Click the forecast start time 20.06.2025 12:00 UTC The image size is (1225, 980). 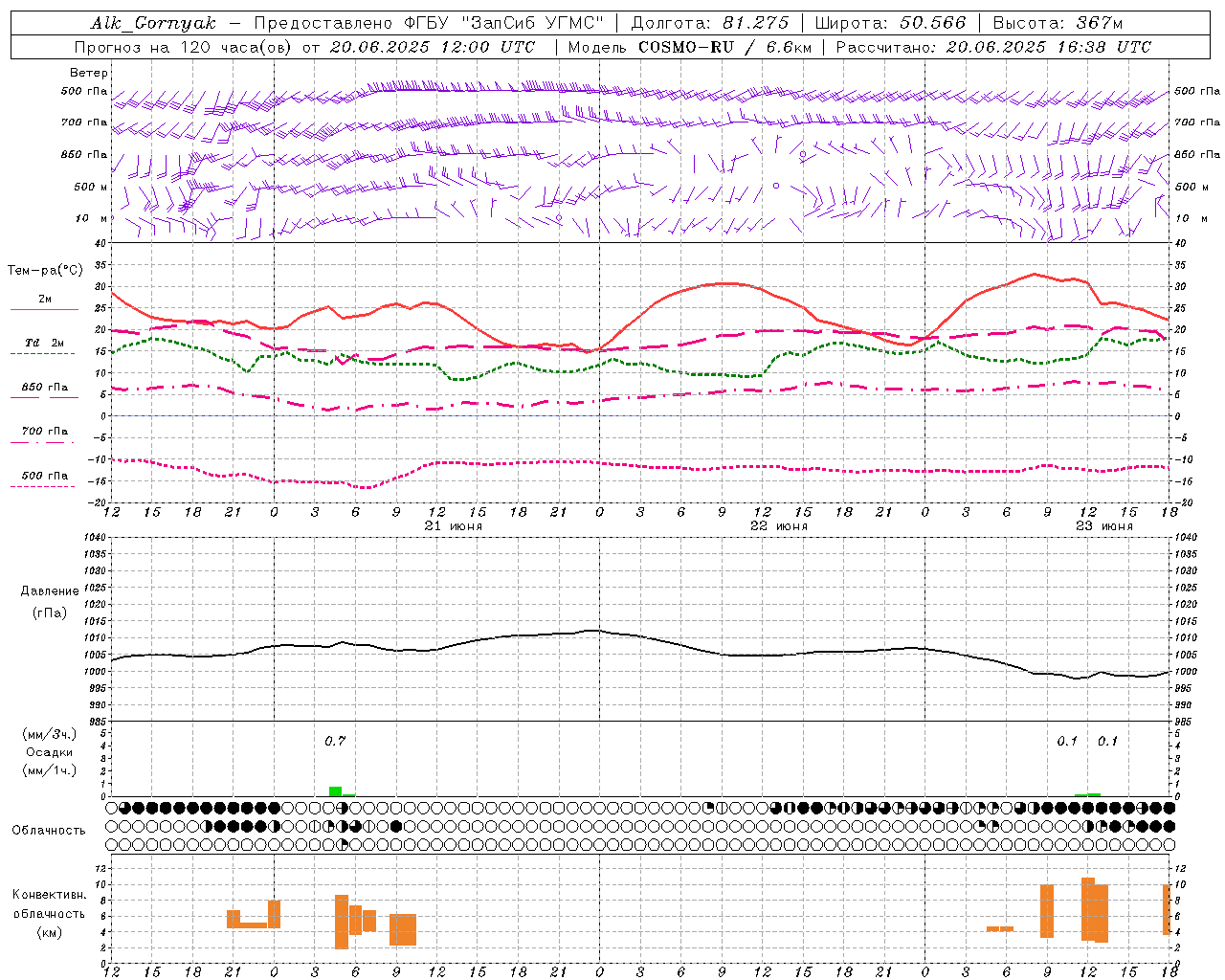coord(432,47)
